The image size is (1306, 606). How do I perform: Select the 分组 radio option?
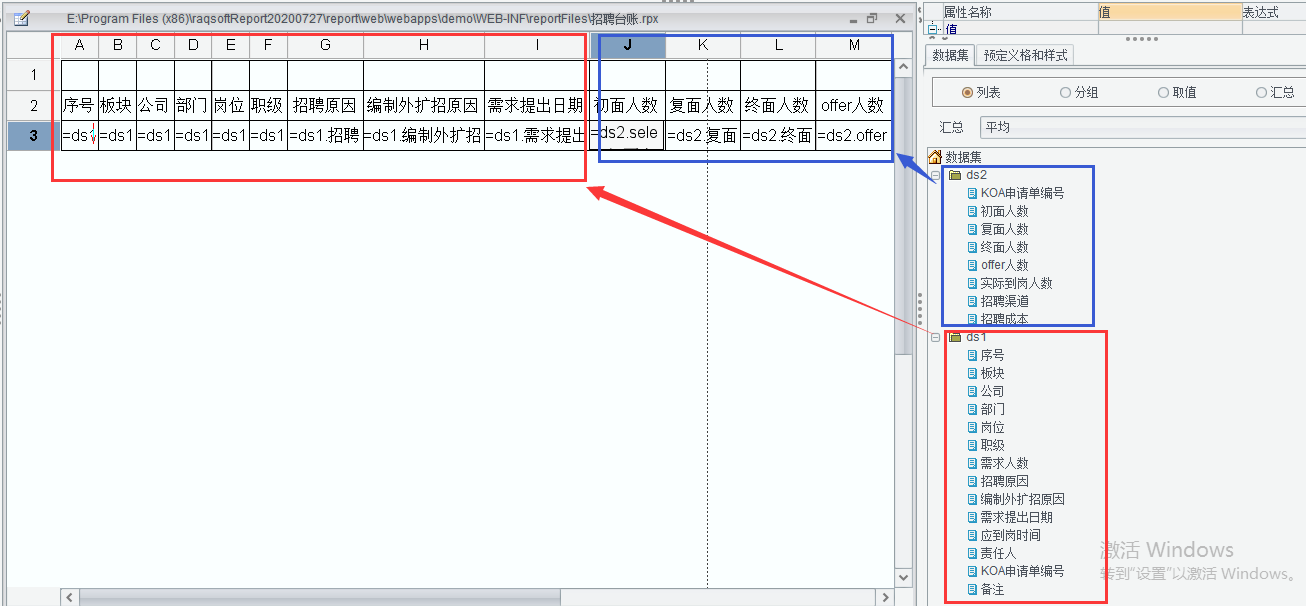(1065, 92)
